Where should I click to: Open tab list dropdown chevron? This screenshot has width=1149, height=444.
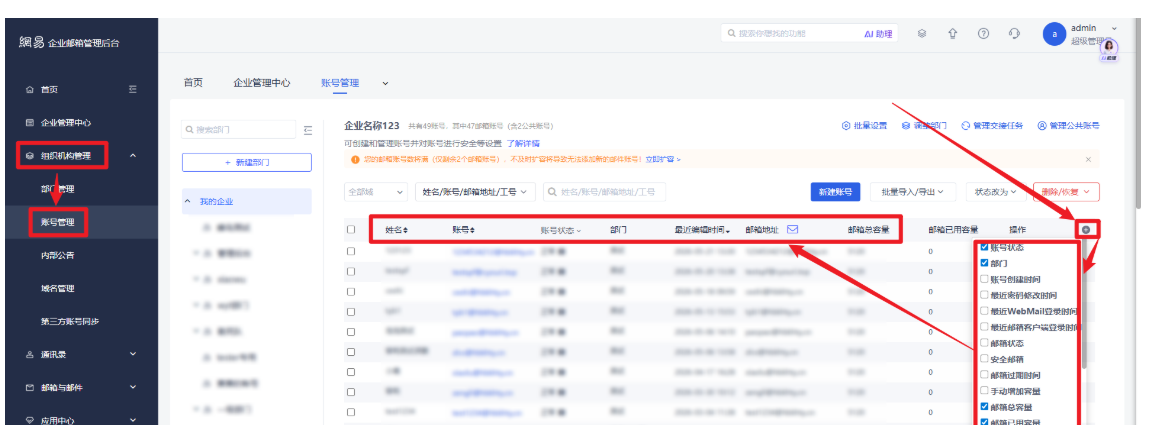[x=385, y=84]
